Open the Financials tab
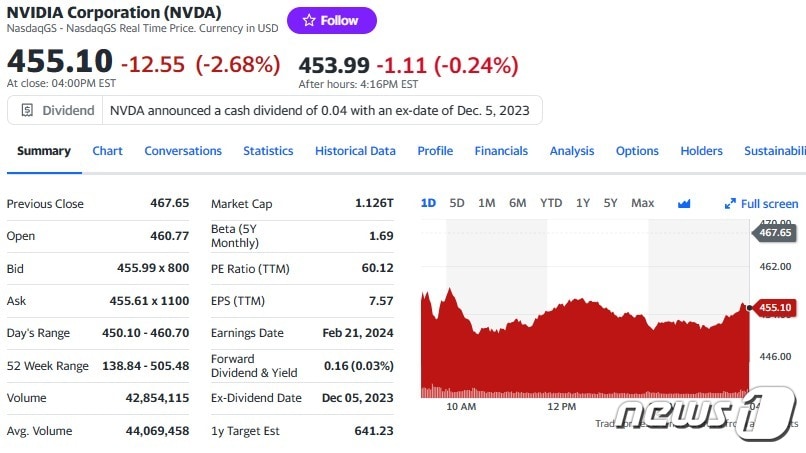 [x=501, y=151]
